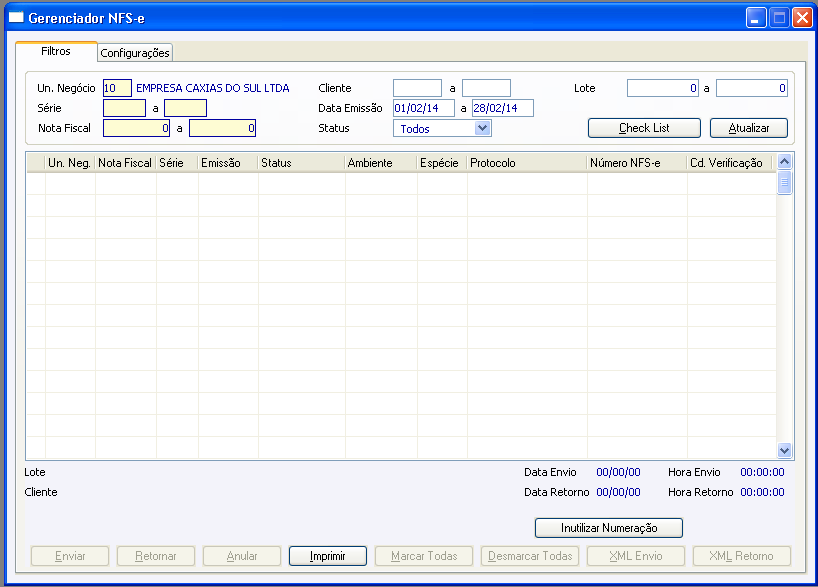Click the Lote start field
The height and width of the screenshot is (587, 818).
point(663,88)
